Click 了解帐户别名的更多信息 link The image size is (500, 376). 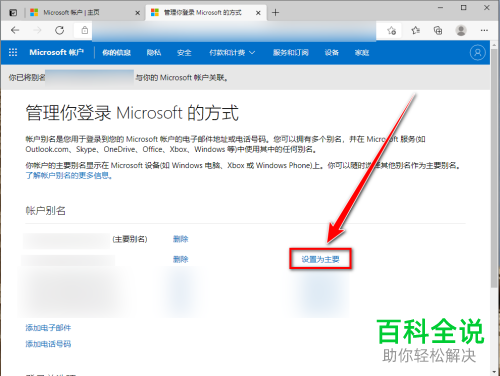coord(69,175)
